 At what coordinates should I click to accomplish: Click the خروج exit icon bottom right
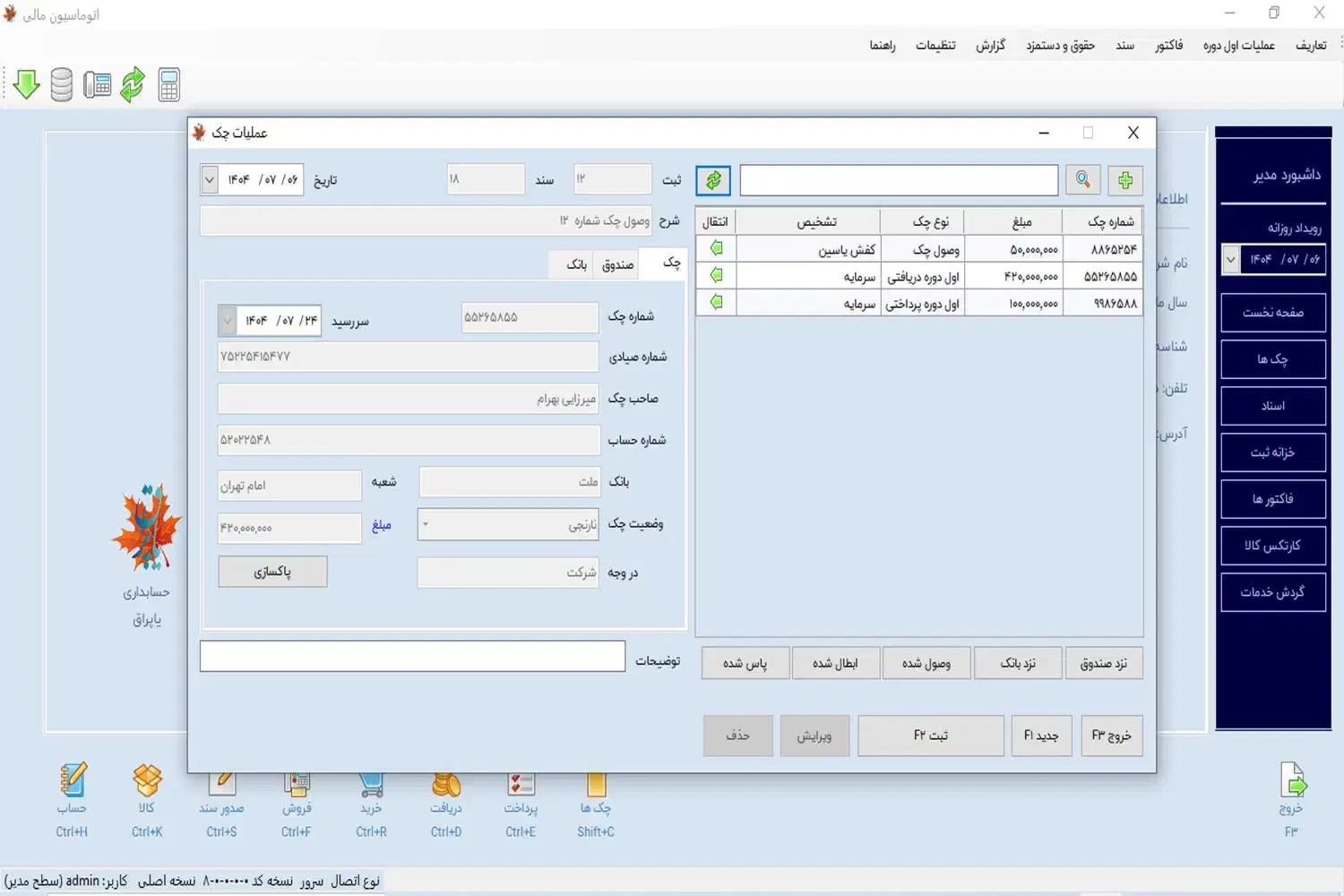coord(1292,781)
